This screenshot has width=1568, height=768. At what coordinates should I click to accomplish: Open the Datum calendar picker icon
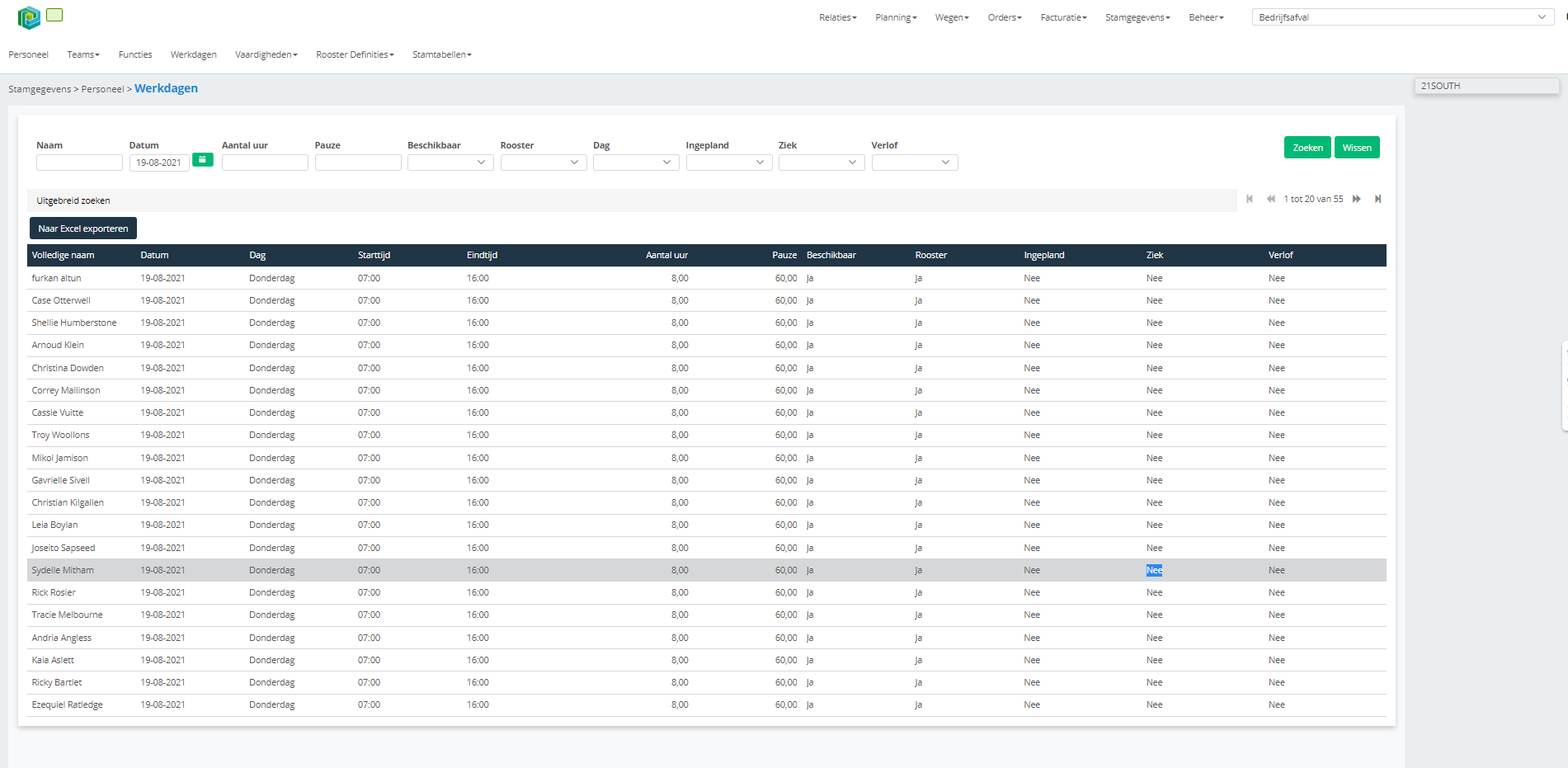tap(203, 160)
